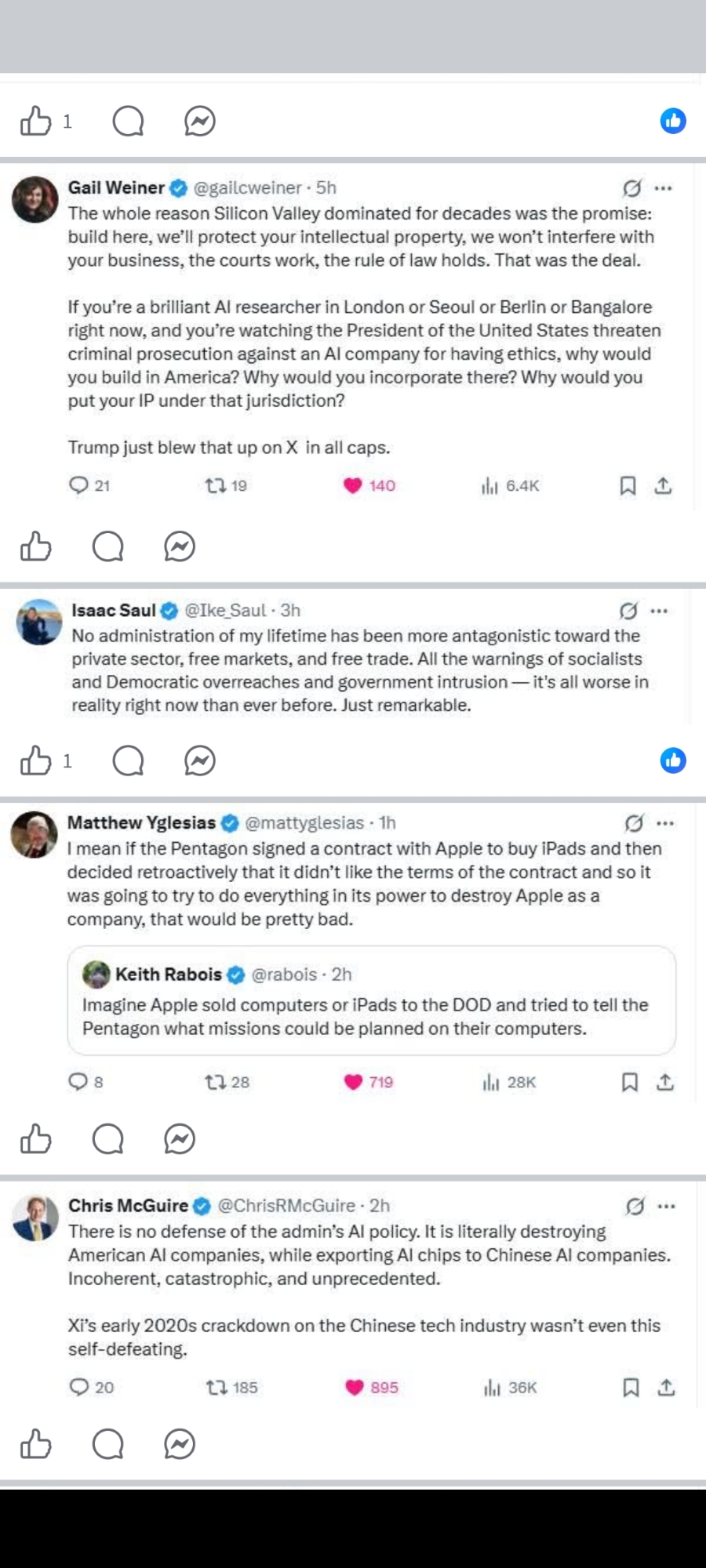Viewport: 706px width, 1568px height.
Task: Like the Gail Weiner post with thumbs-up
Action: pos(35,546)
